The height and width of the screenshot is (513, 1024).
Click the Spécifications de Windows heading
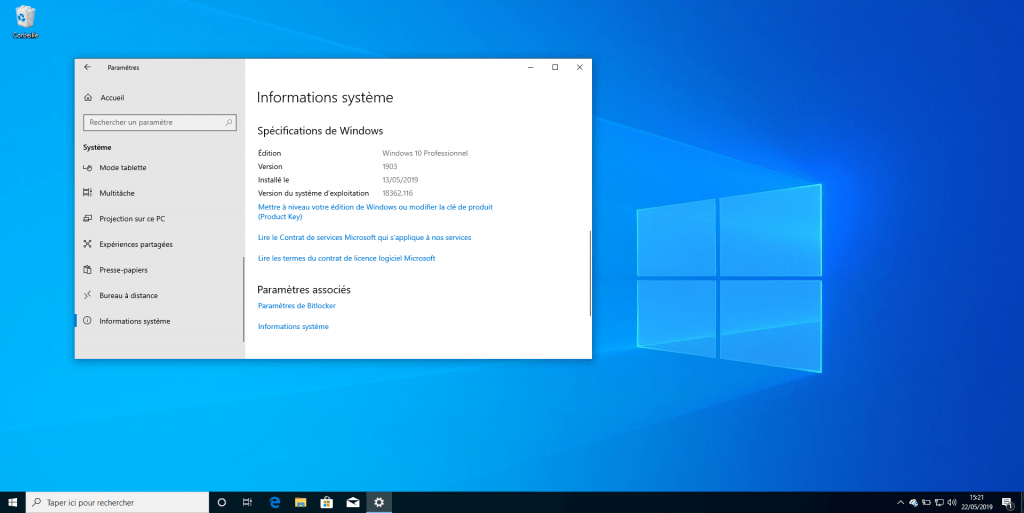320,131
